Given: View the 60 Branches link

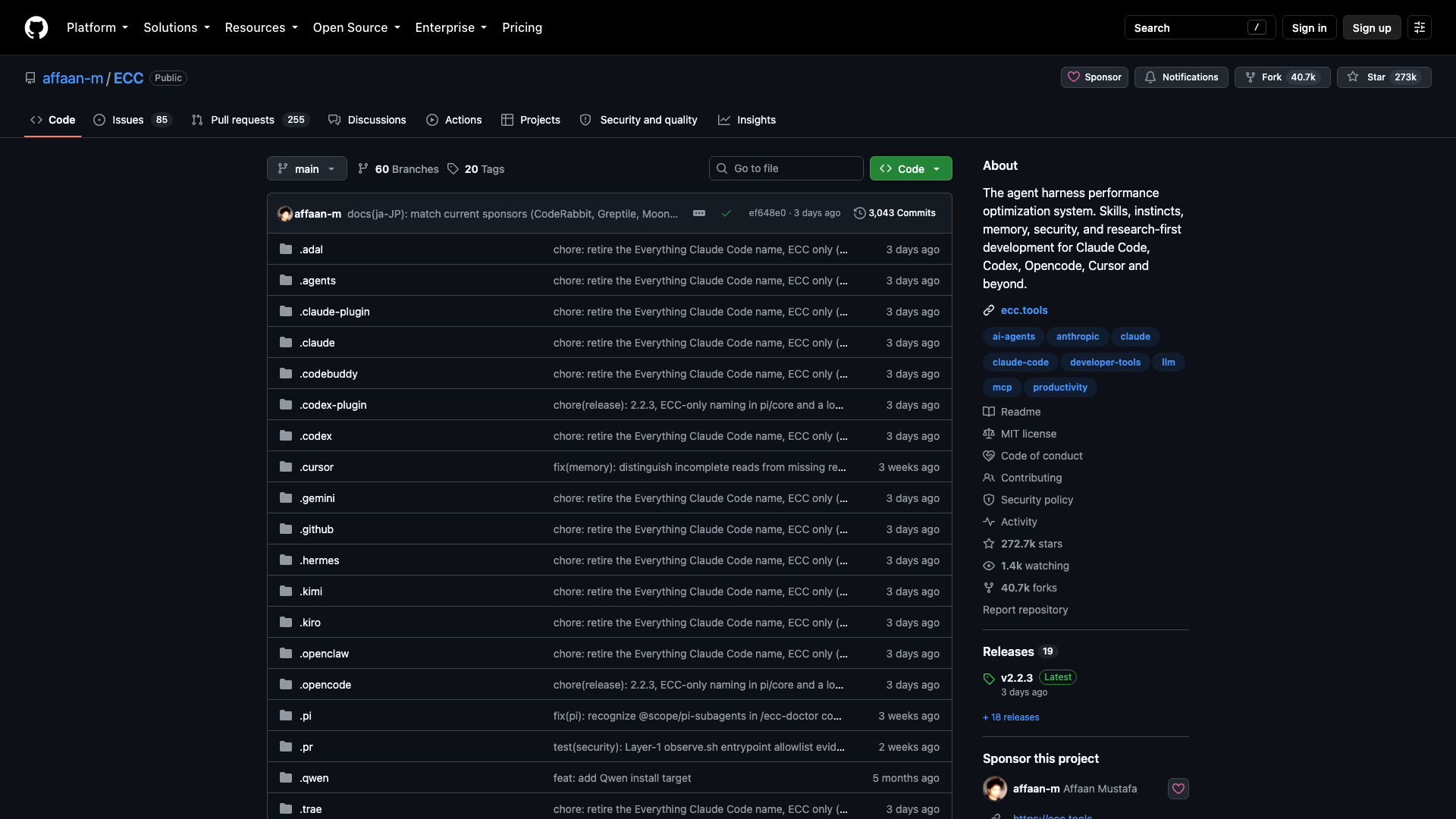Looking at the screenshot, I should [x=399, y=168].
